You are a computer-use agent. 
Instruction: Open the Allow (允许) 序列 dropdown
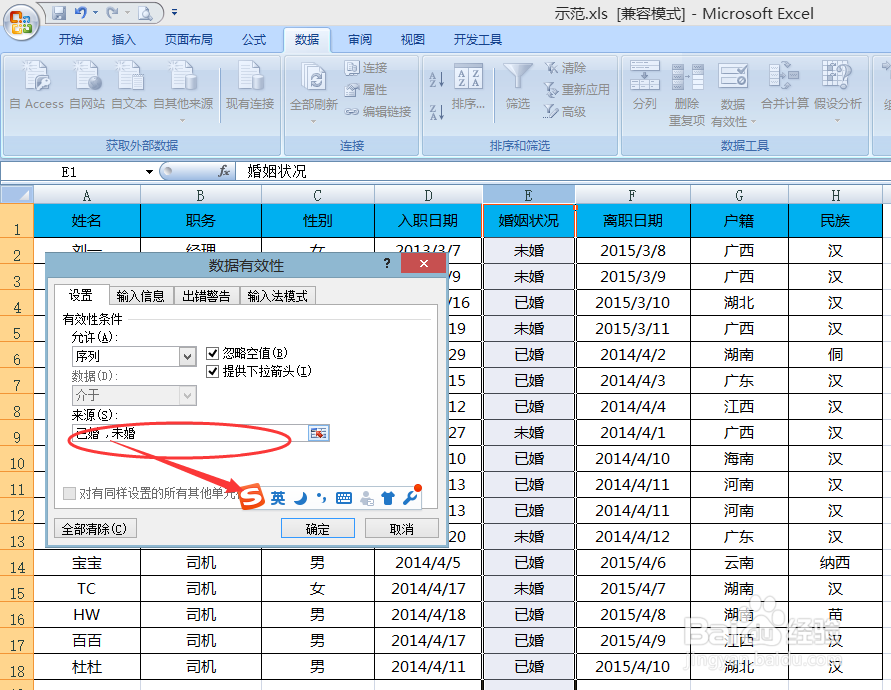pos(187,356)
